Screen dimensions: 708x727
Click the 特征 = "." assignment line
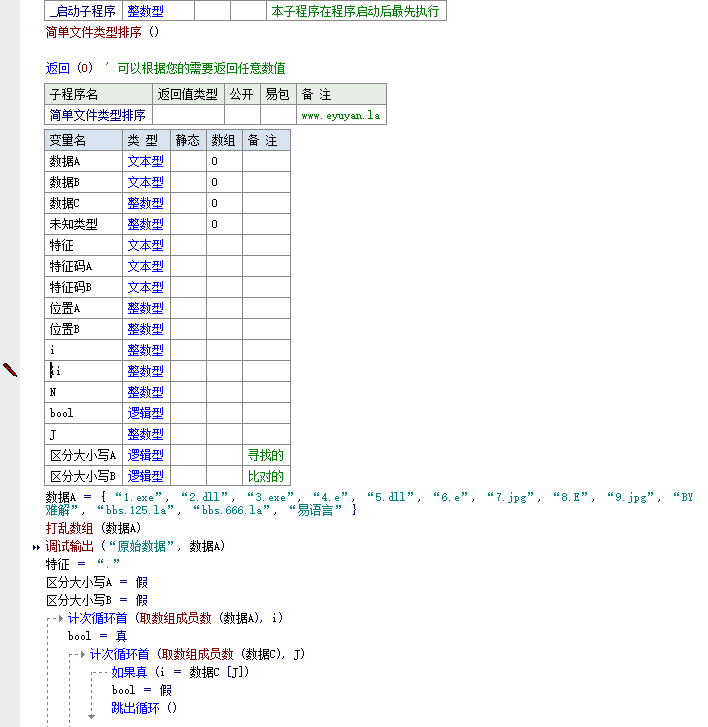pos(83,564)
